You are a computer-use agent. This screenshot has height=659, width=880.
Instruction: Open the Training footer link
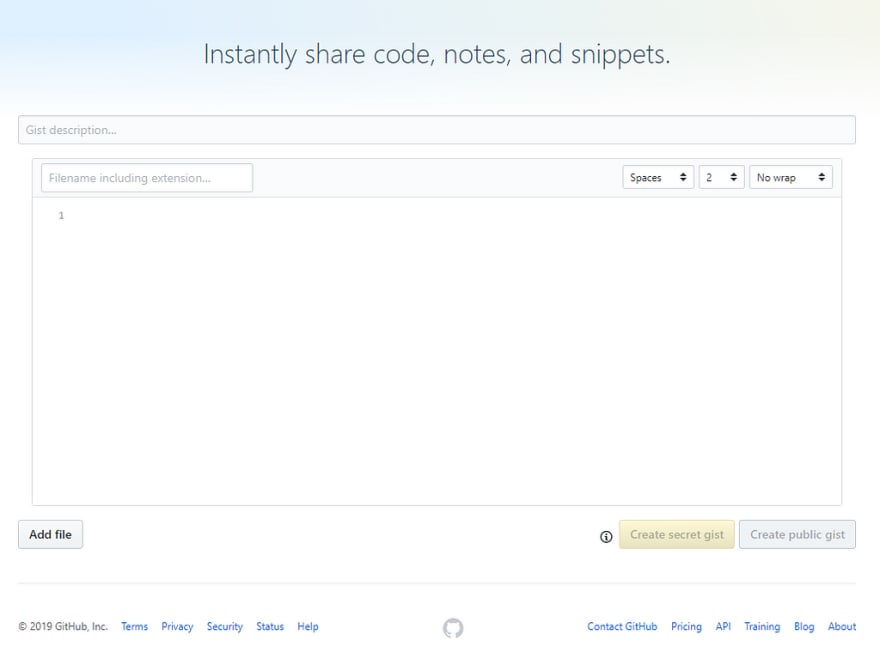click(x=762, y=626)
